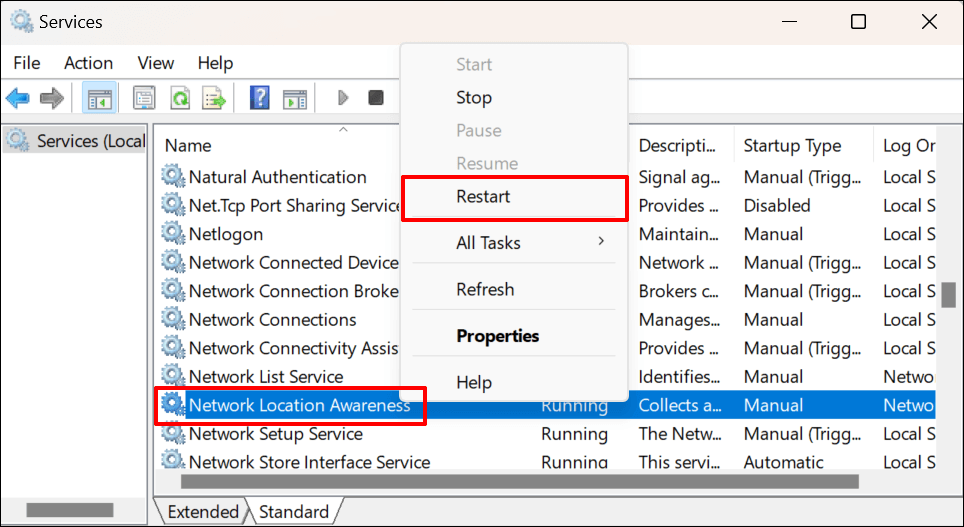Screen dimensions: 964x527
Task: Expand the All Tasks submenu arrow
Action: point(601,242)
